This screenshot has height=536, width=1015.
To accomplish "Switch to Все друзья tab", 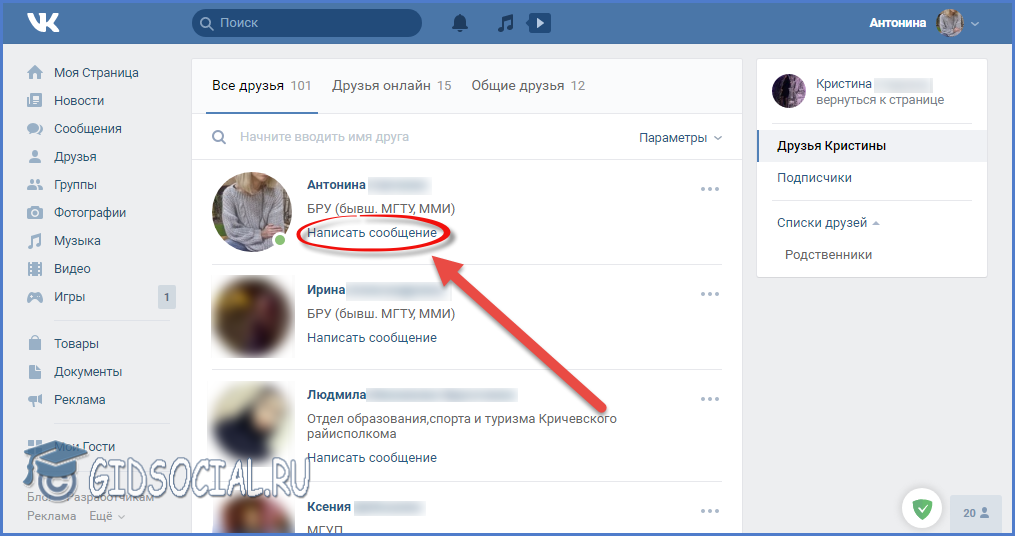I will tap(262, 85).
